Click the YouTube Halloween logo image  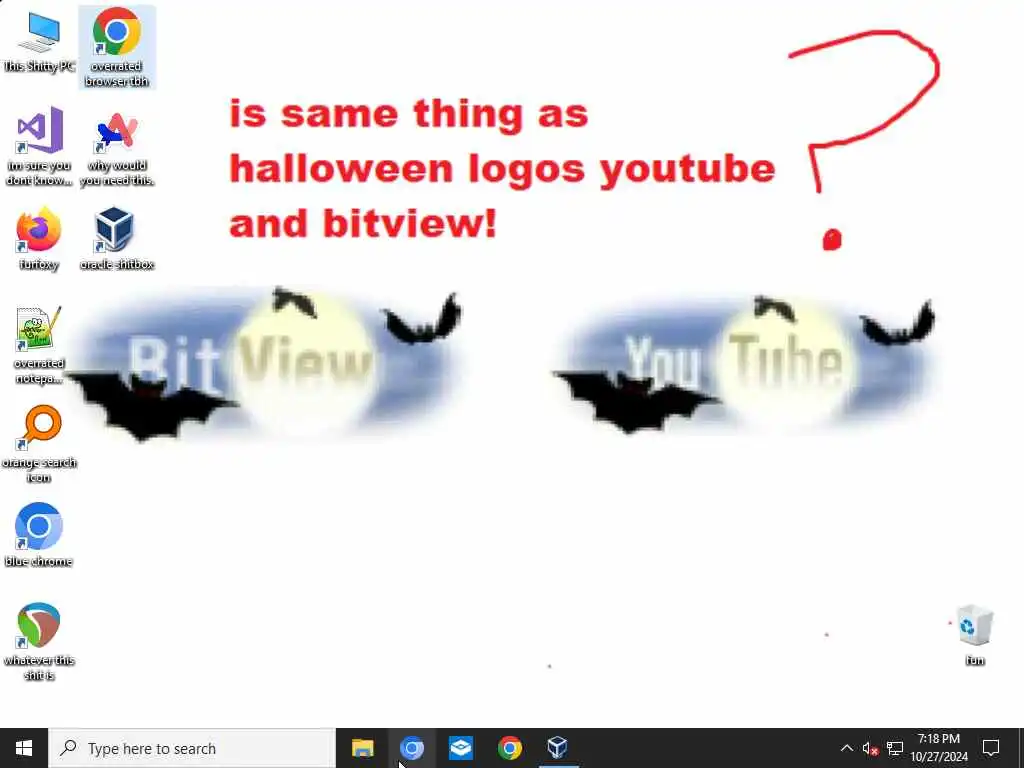745,363
